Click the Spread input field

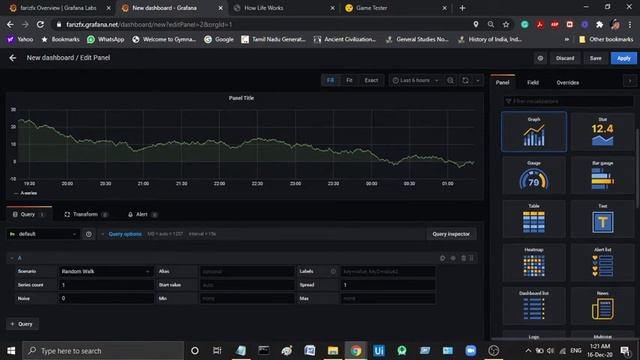pyautogui.click(x=388, y=285)
